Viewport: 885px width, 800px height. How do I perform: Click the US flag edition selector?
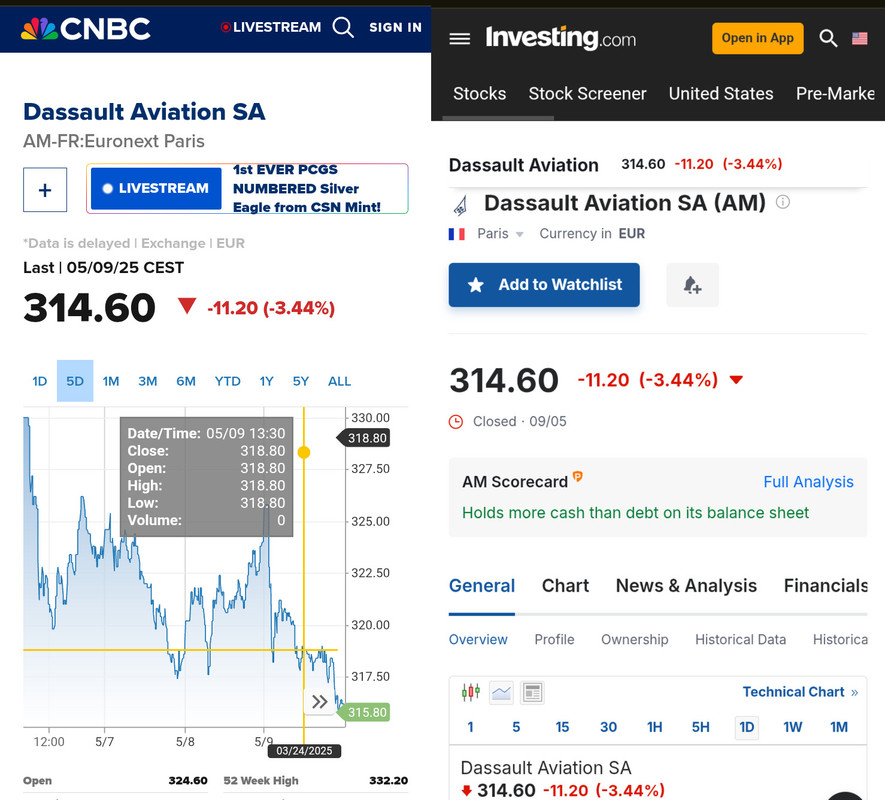tap(860, 38)
